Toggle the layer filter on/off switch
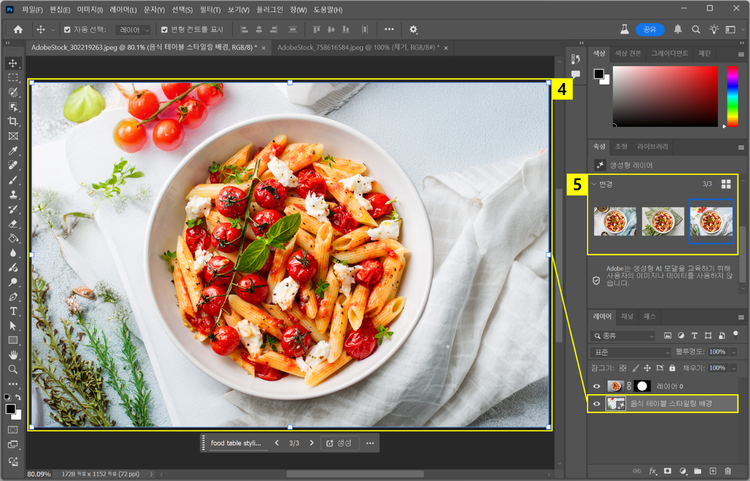Screen dimensions: 750x481 pyautogui.click(x=736, y=334)
